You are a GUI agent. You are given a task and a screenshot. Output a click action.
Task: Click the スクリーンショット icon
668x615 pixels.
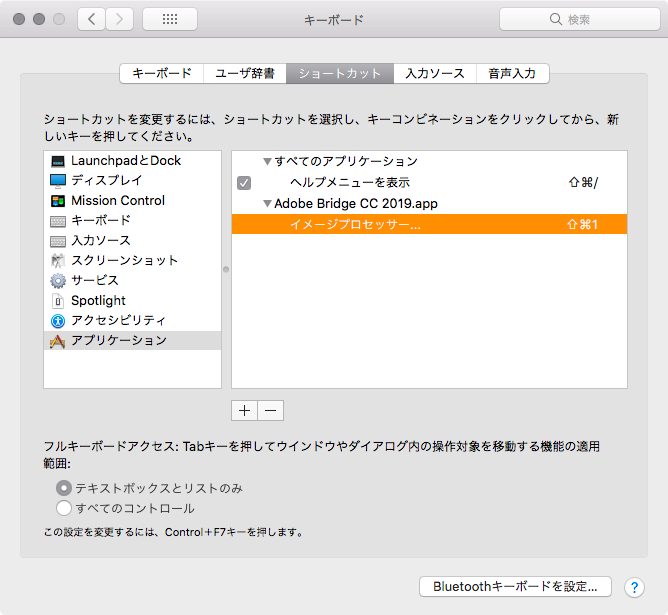[58, 261]
